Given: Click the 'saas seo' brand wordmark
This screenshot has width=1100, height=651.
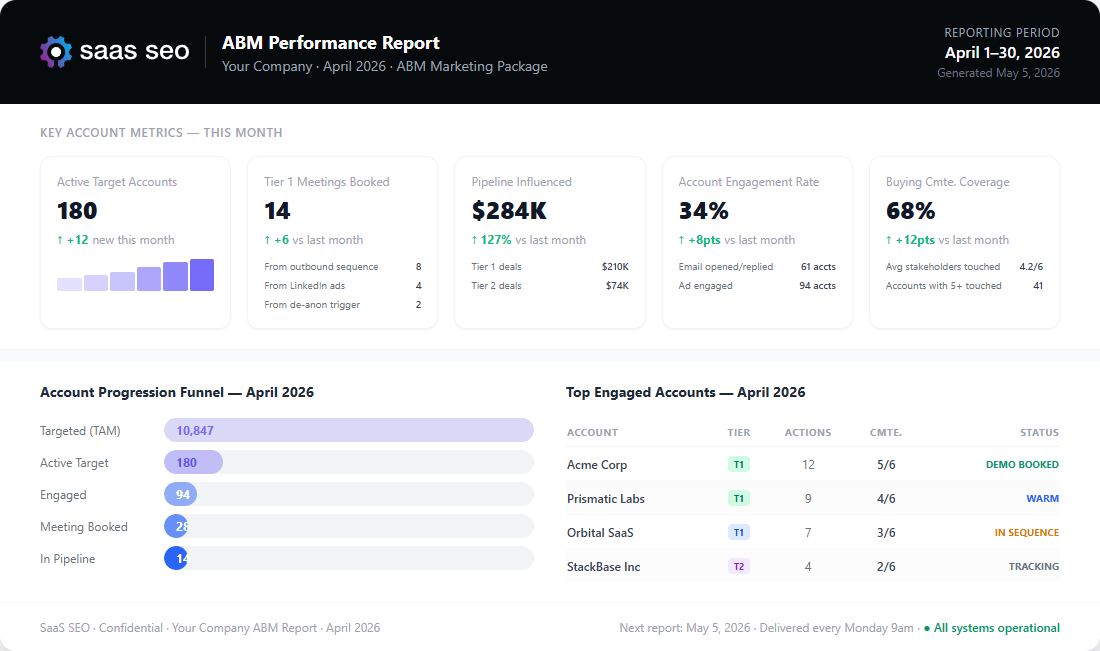Looking at the screenshot, I should (134, 51).
